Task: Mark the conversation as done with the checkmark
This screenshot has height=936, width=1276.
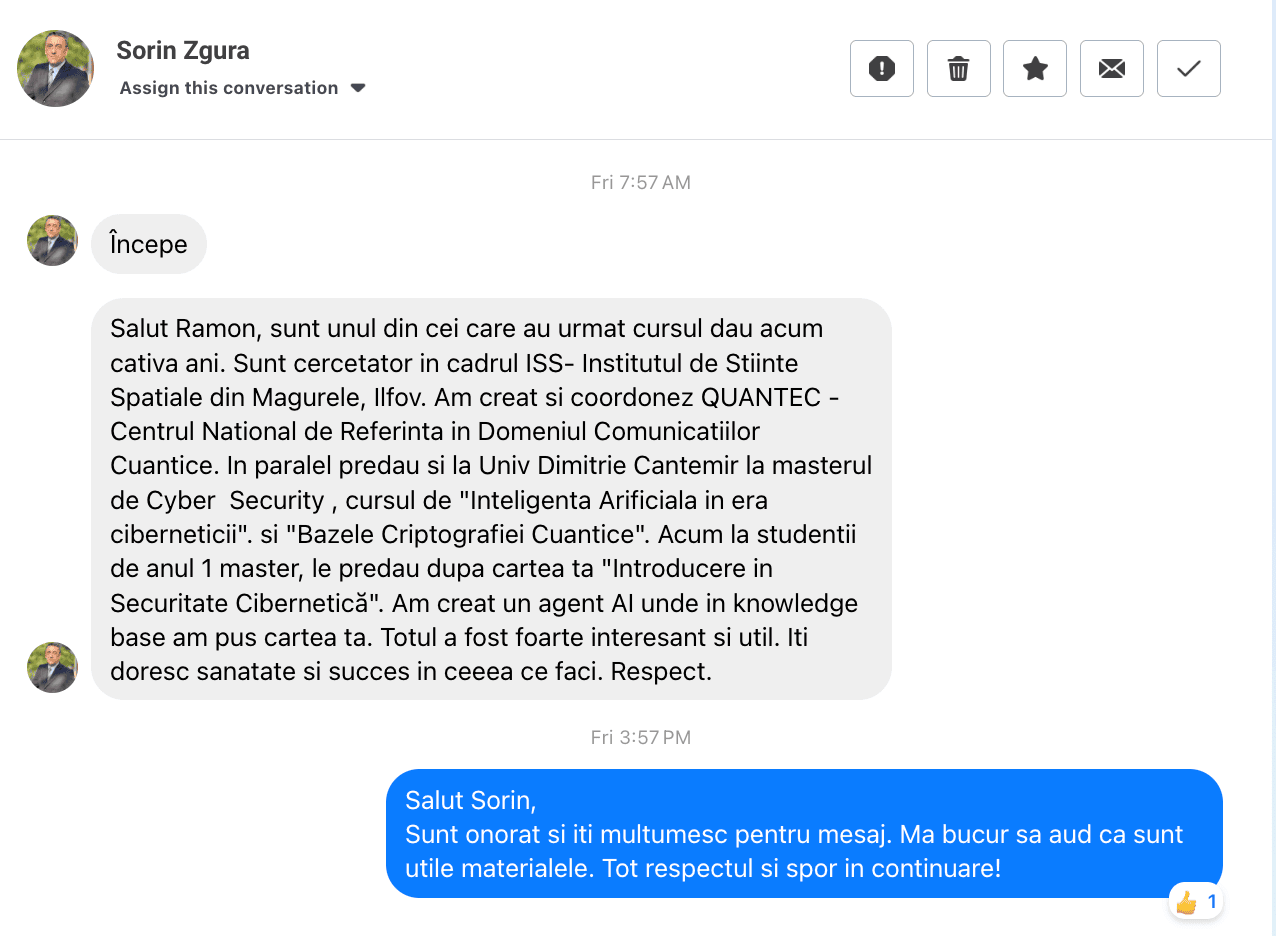Action: point(1188,68)
